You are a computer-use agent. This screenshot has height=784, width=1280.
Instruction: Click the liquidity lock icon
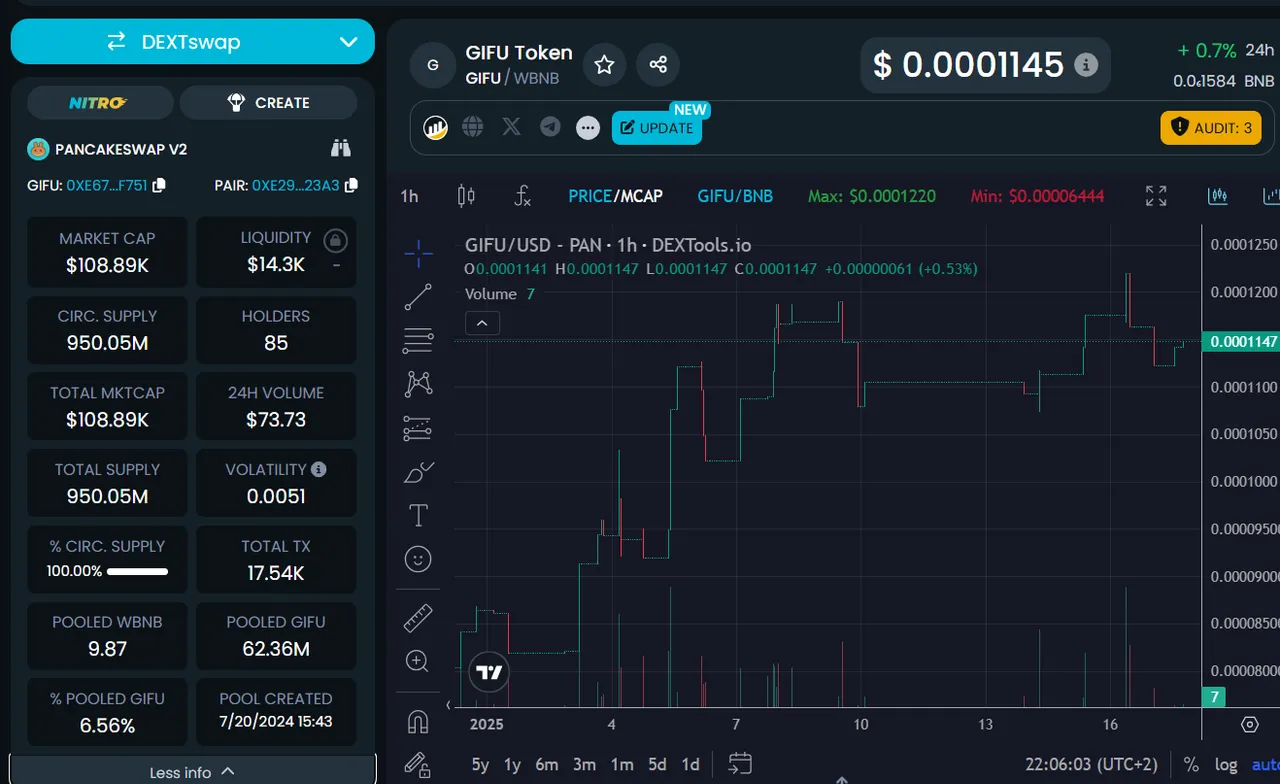(335, 240)
